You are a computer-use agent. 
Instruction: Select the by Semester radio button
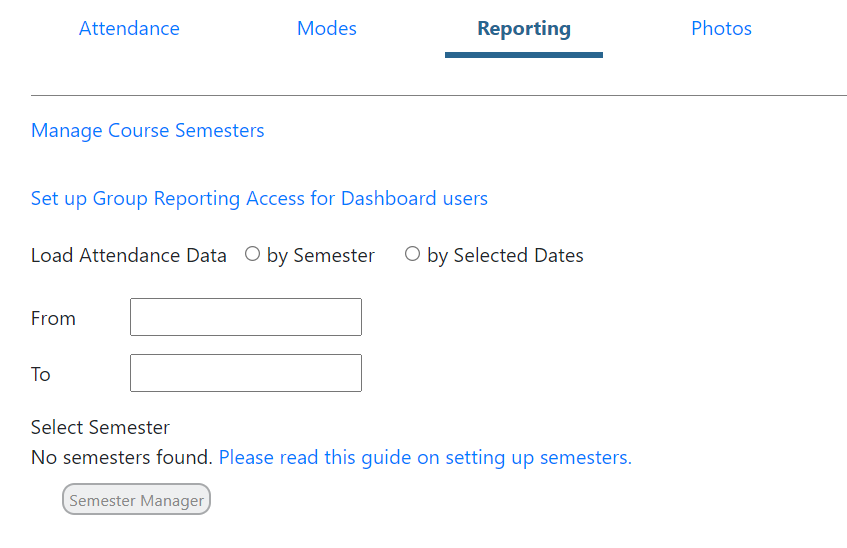pyautogui.click(x=252, y=255)
